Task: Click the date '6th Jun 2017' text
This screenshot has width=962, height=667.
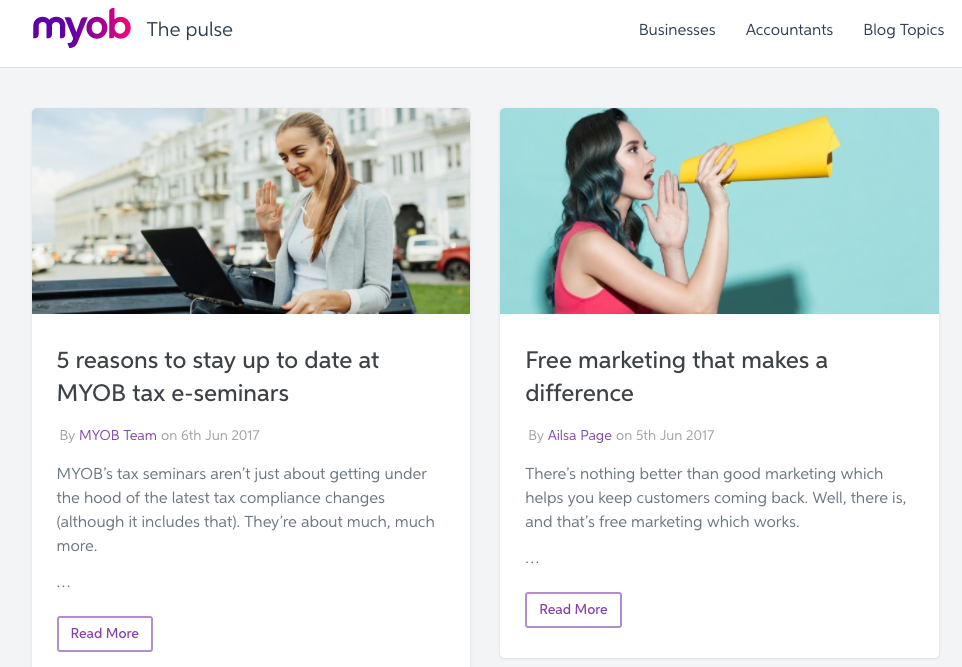Action: (218, 435)
